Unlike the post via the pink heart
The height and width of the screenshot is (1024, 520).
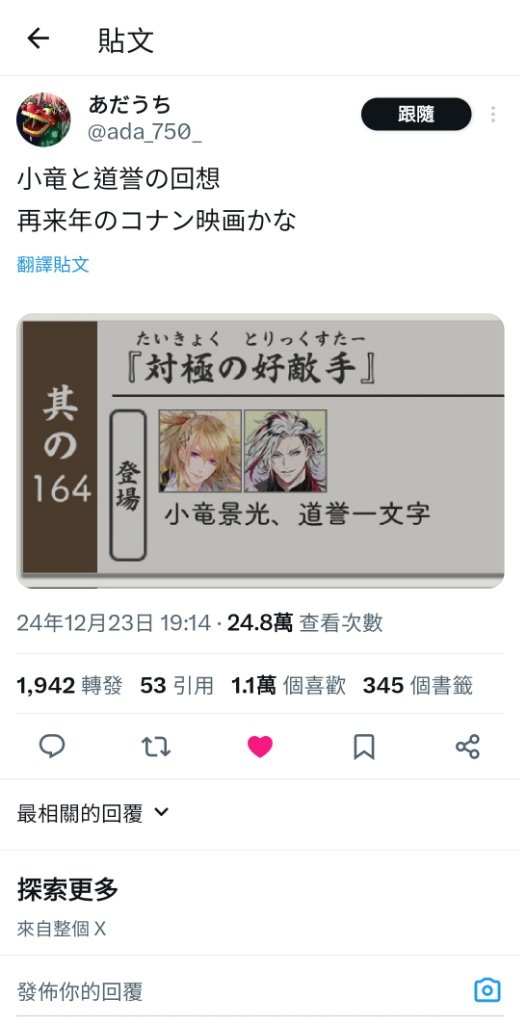pos(260,746)
